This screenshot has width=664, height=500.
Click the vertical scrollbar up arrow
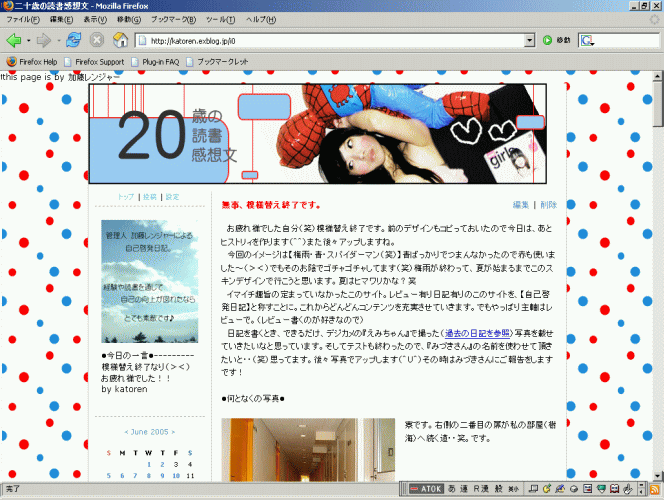point(658,76)
